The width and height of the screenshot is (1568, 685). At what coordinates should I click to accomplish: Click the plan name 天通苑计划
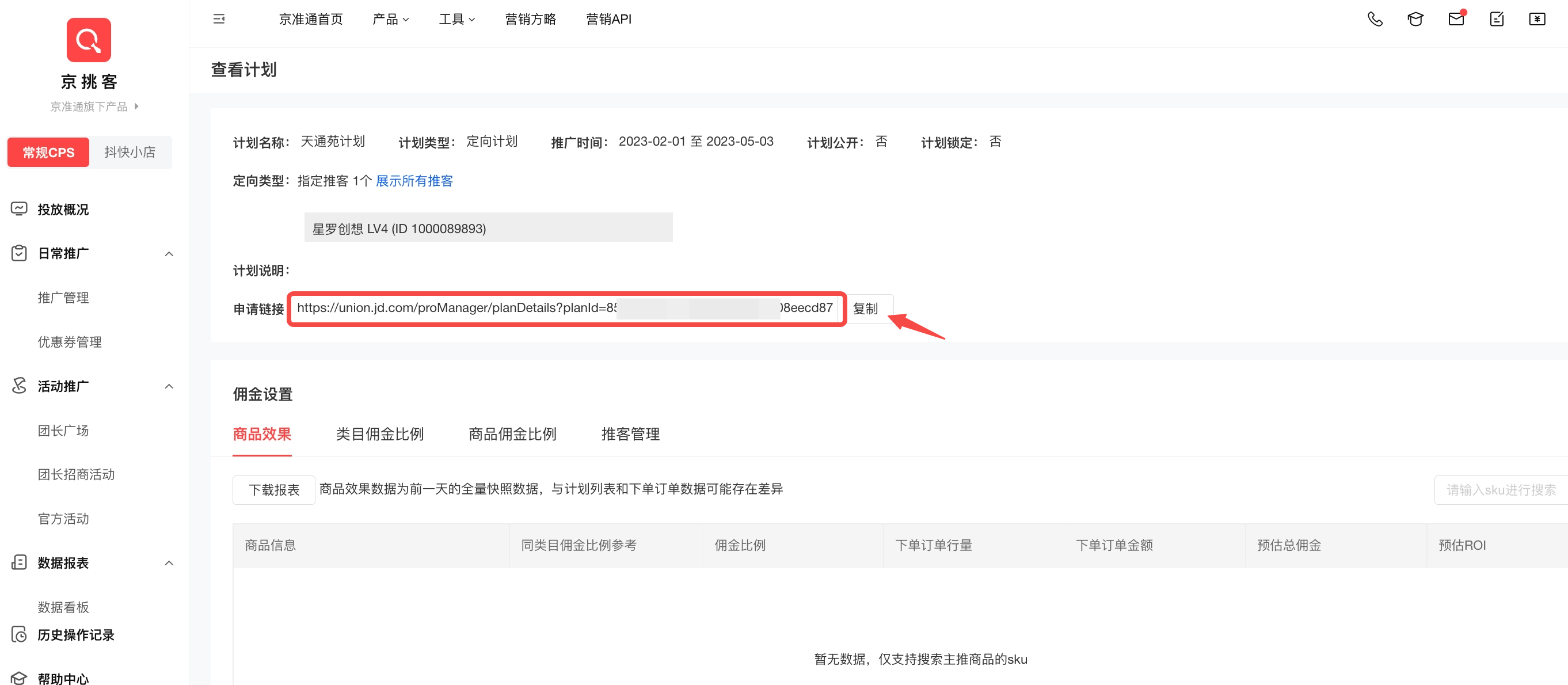coord(333,142)
